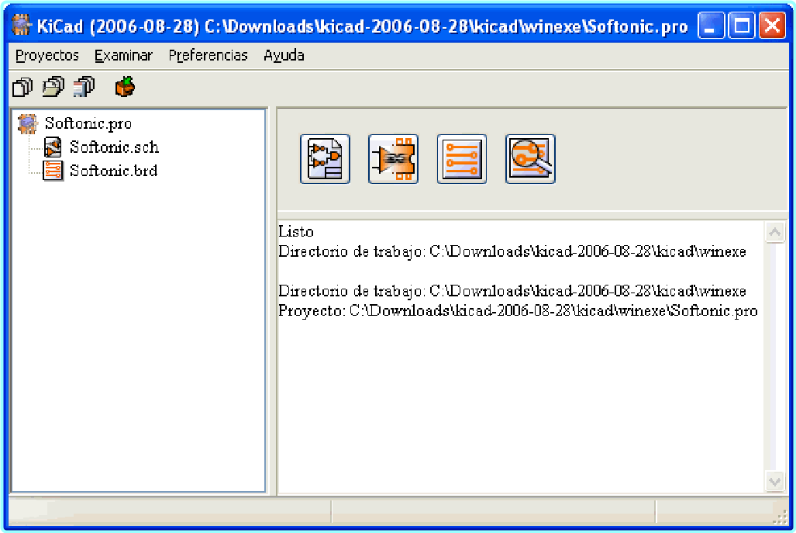Click the 'Proyecto:' line in log

point(518,311)
